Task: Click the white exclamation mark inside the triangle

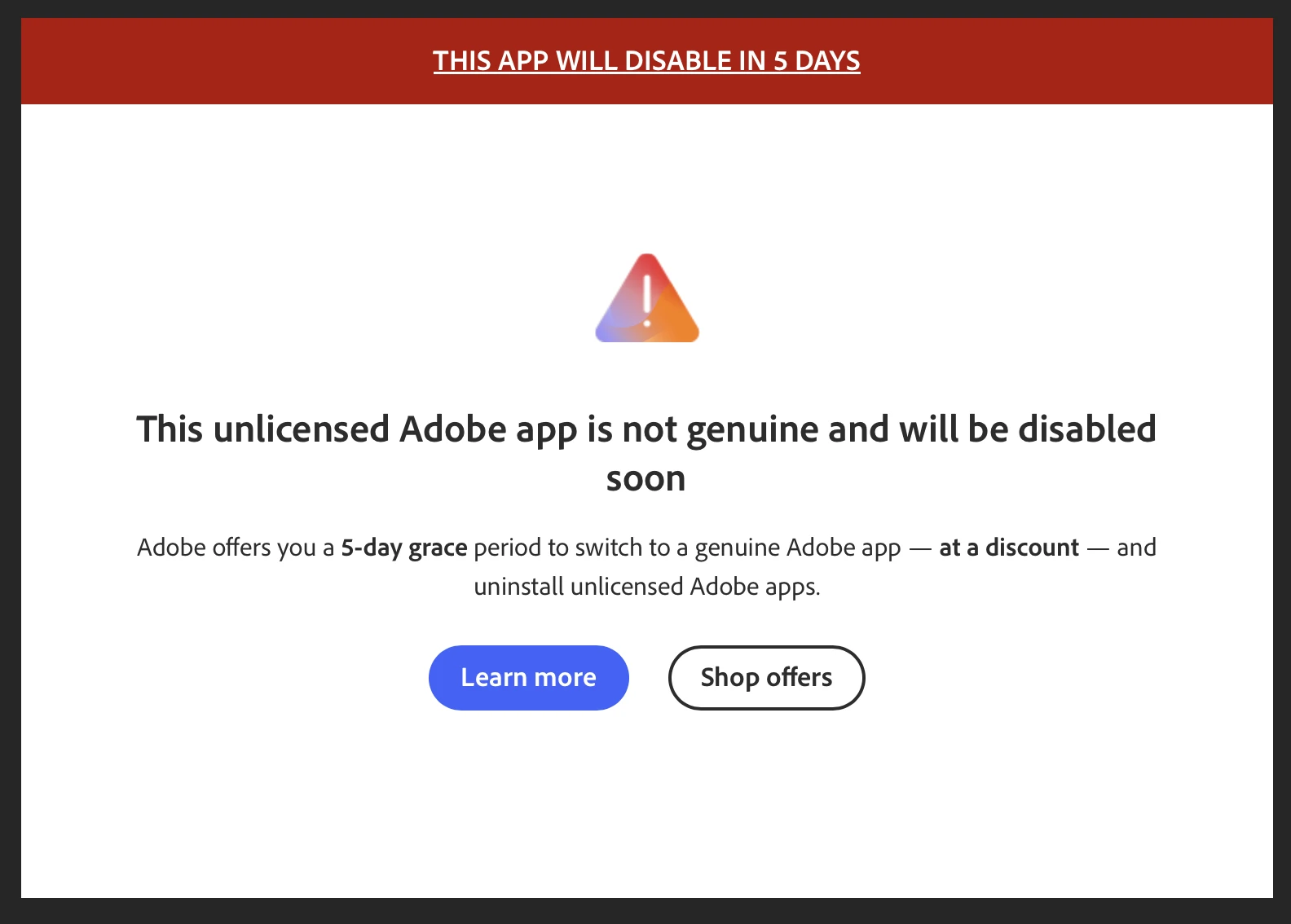Action: (x=647, y=301)
